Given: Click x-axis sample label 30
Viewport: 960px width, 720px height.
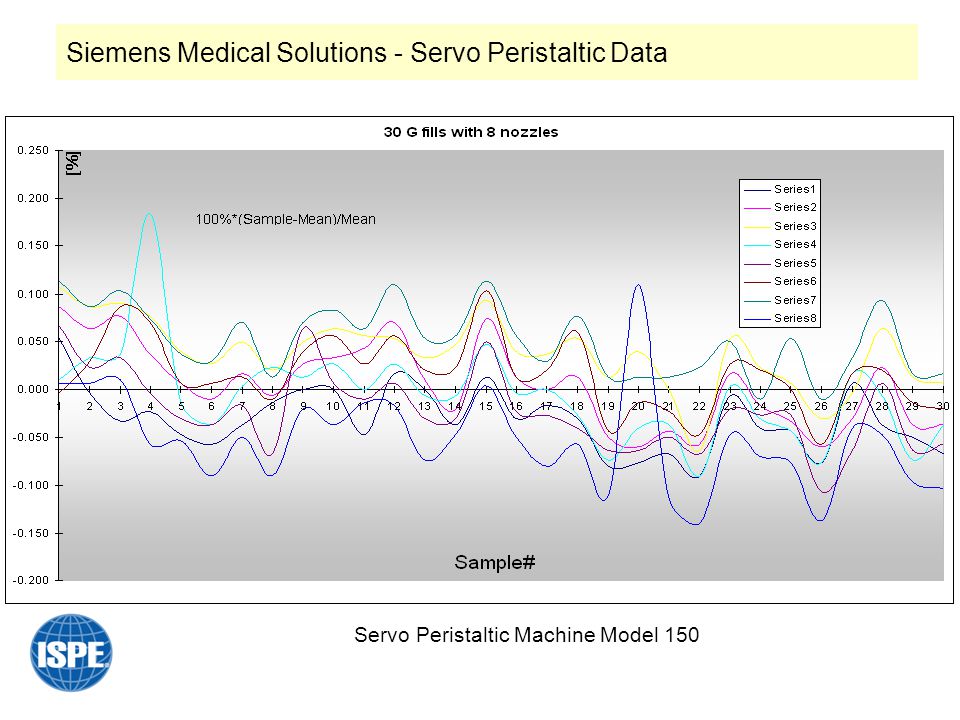Looking at the screenshot, I should [943, 406].
